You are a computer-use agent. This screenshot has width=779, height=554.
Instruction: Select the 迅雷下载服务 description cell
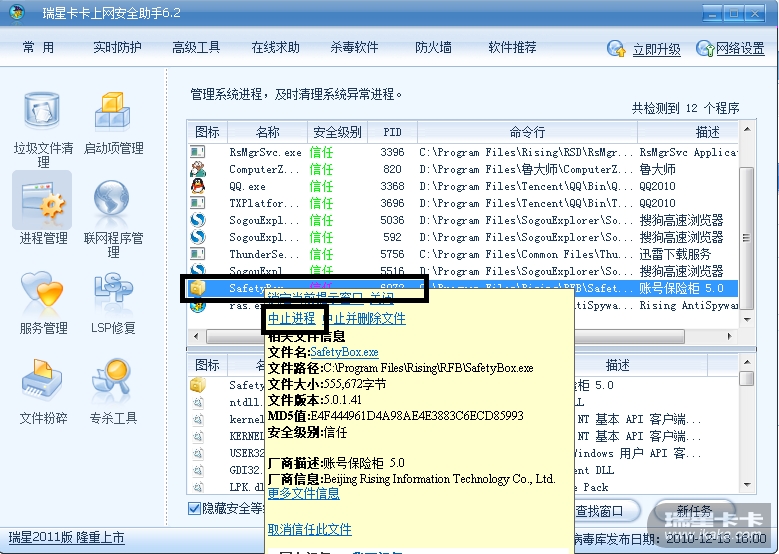(x=675, y=254)
